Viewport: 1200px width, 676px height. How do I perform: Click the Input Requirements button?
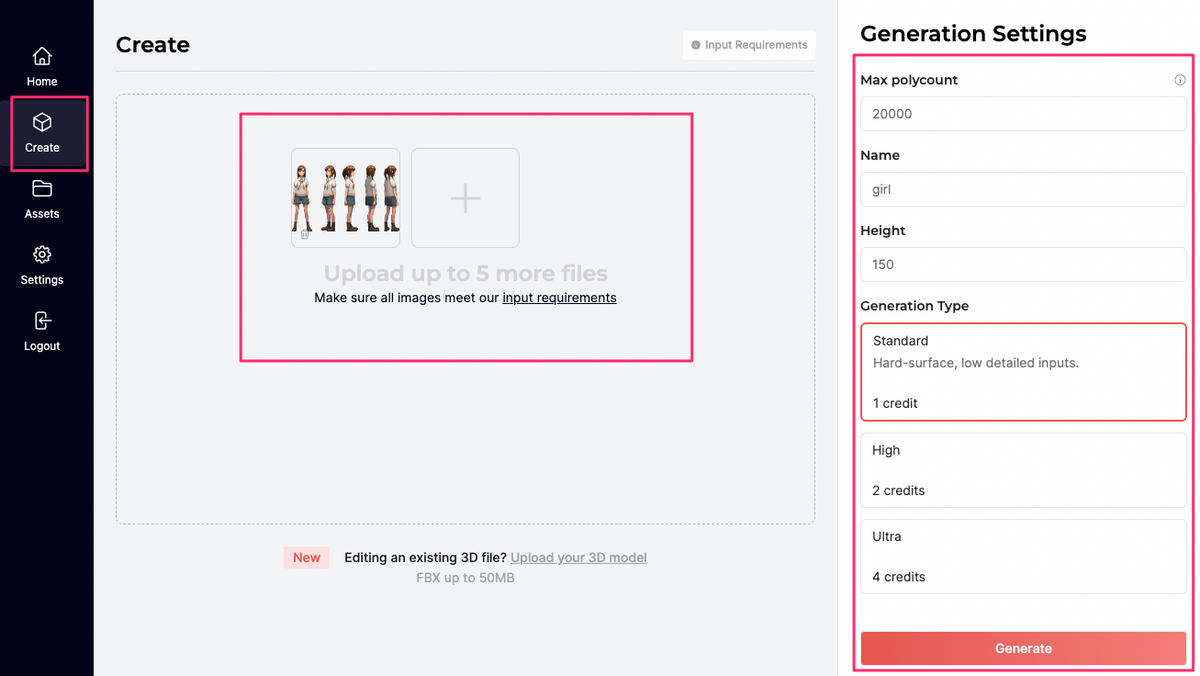pyautogui.click(x=749, y=45)
